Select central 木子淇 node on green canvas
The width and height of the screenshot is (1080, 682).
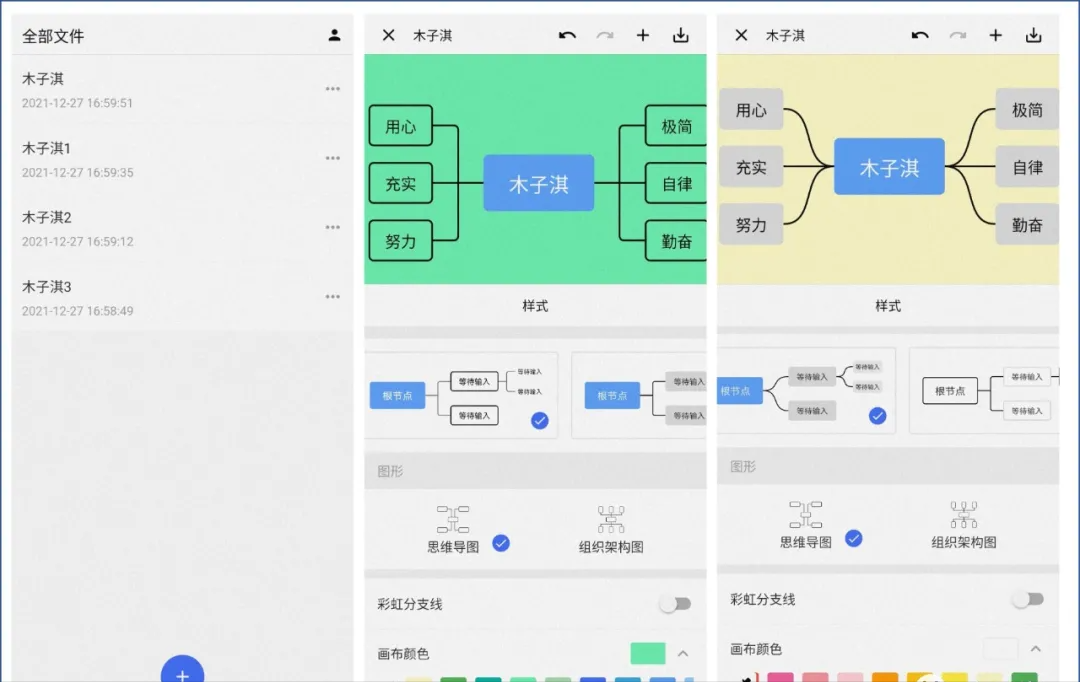pos(539,183)
